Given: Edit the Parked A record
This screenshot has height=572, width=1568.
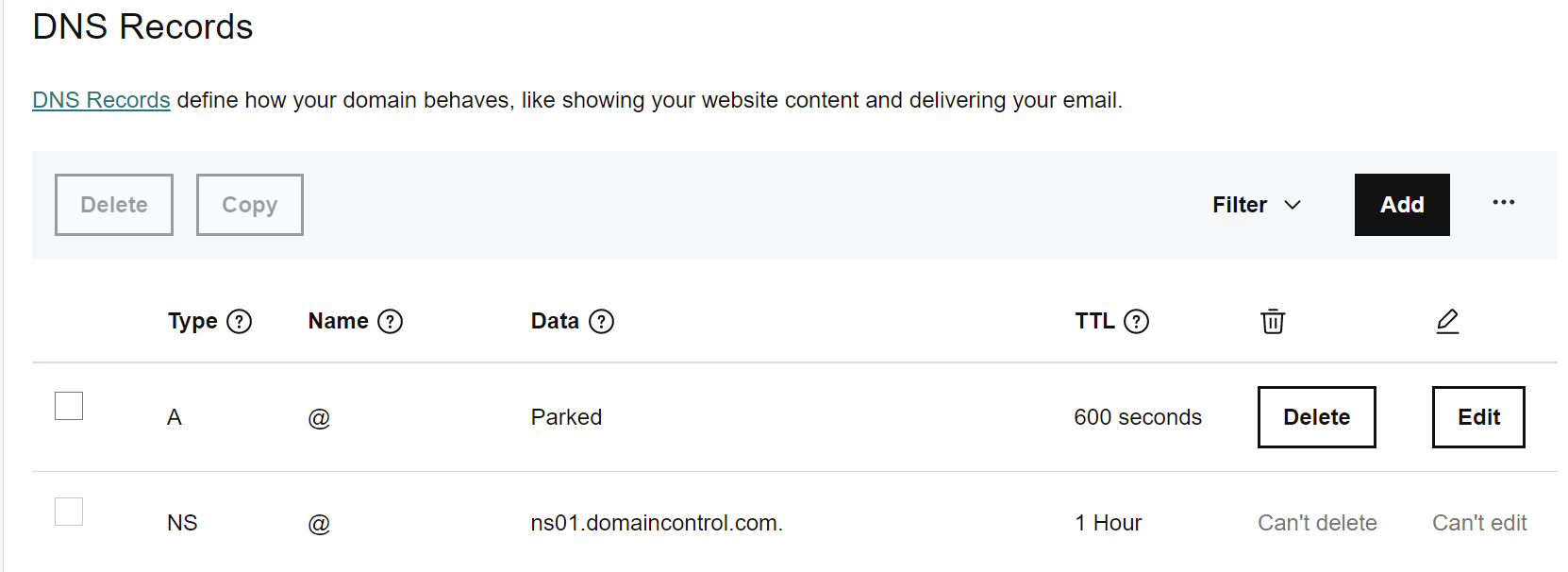Looking at the screenshot, I should [x=1477, y=417].
